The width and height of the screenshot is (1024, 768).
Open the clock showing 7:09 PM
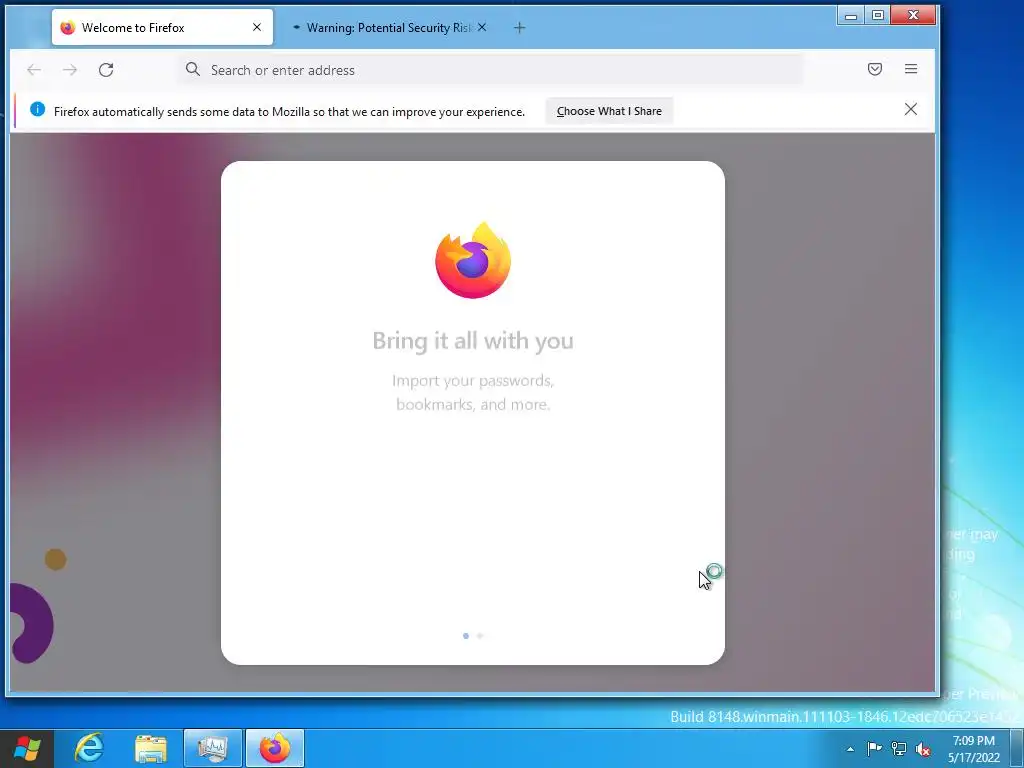tap(974, 749)
